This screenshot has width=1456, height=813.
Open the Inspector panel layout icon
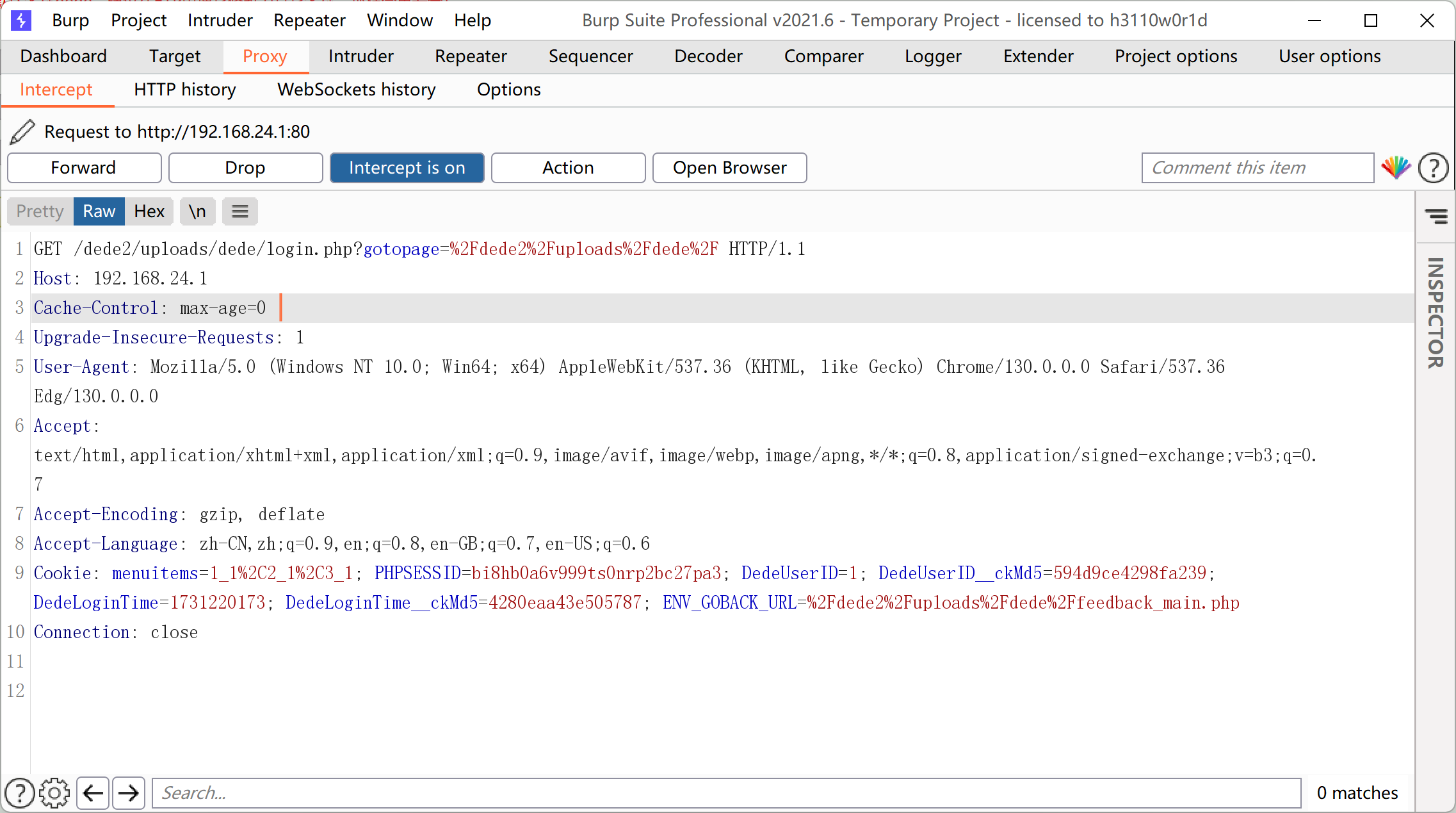pos(1436,217)
